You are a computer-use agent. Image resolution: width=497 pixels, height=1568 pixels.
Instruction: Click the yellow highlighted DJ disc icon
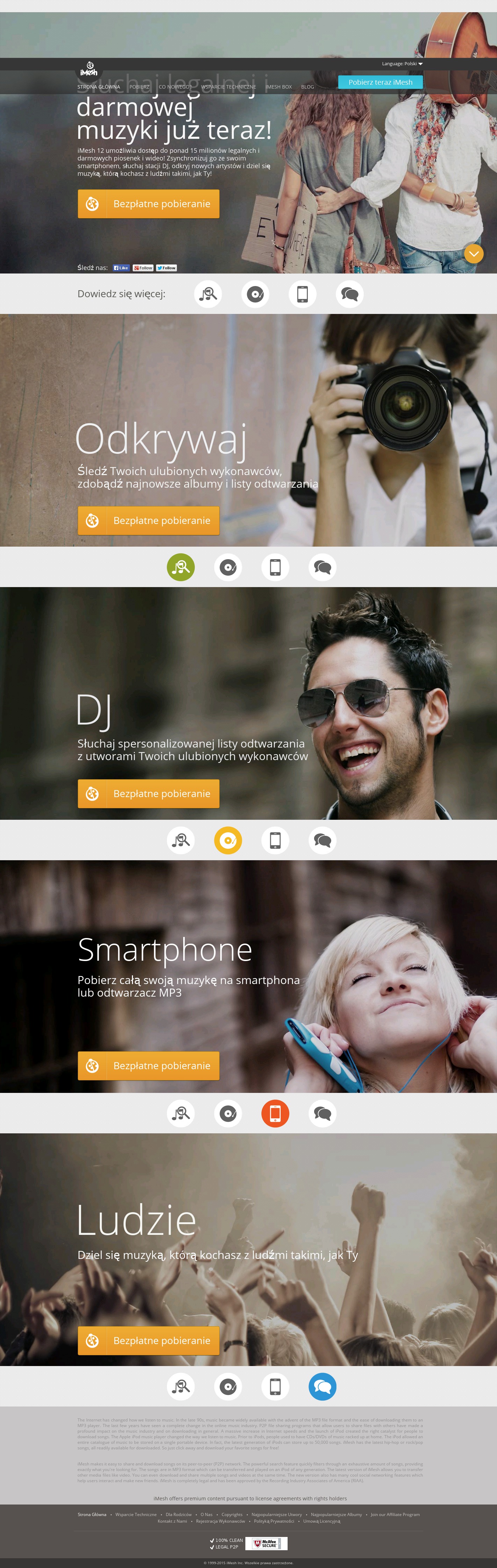[x=228, y=840]
